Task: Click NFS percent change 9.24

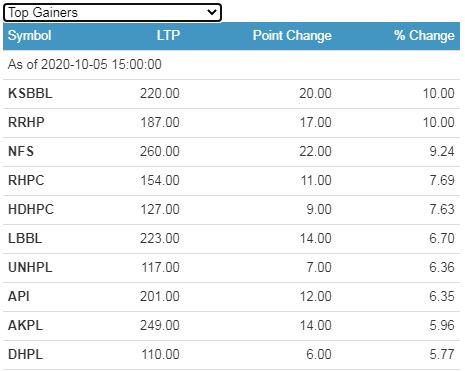Action: click(442, 151)
